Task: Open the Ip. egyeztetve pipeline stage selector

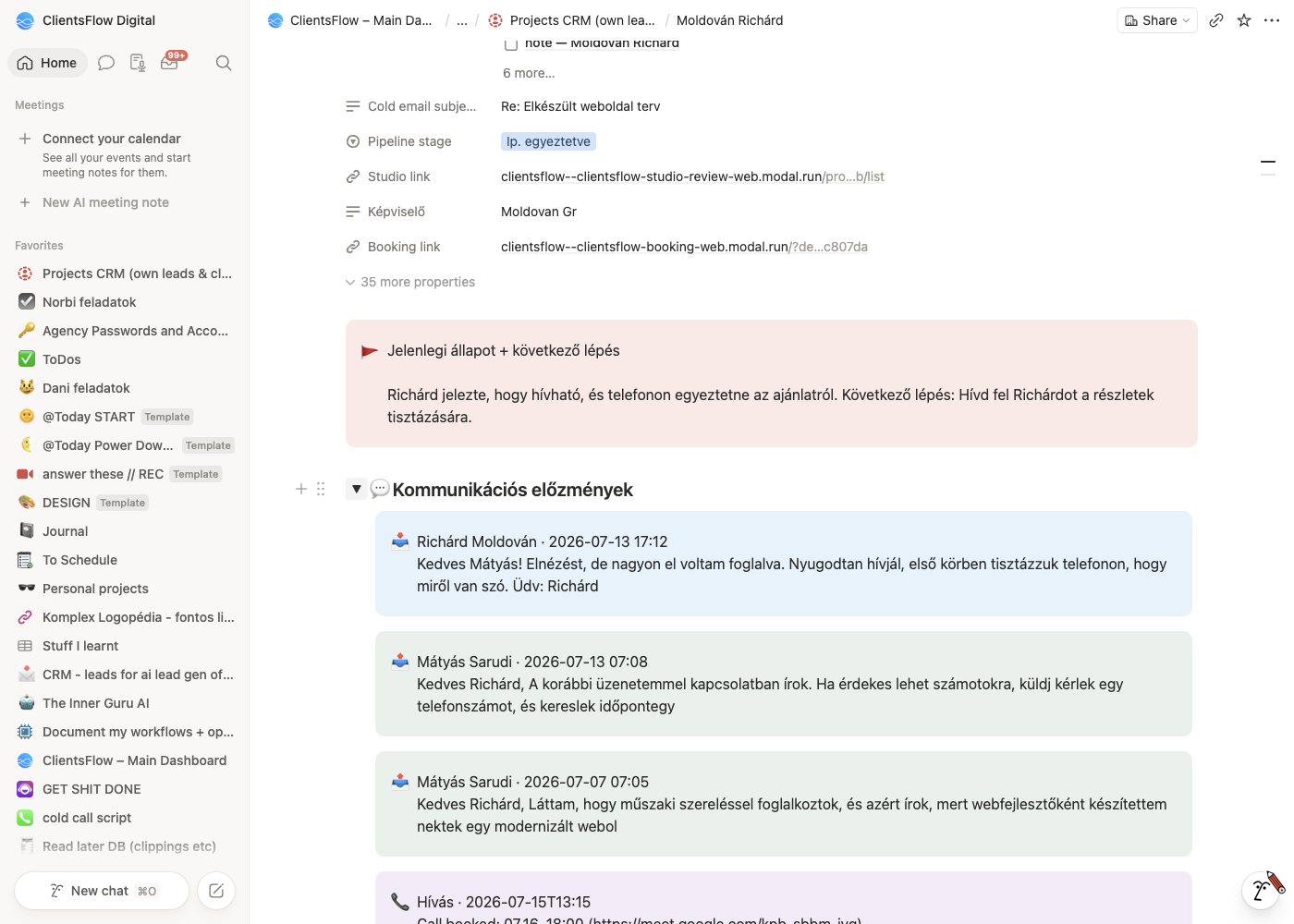Action: tap(548, 141)
